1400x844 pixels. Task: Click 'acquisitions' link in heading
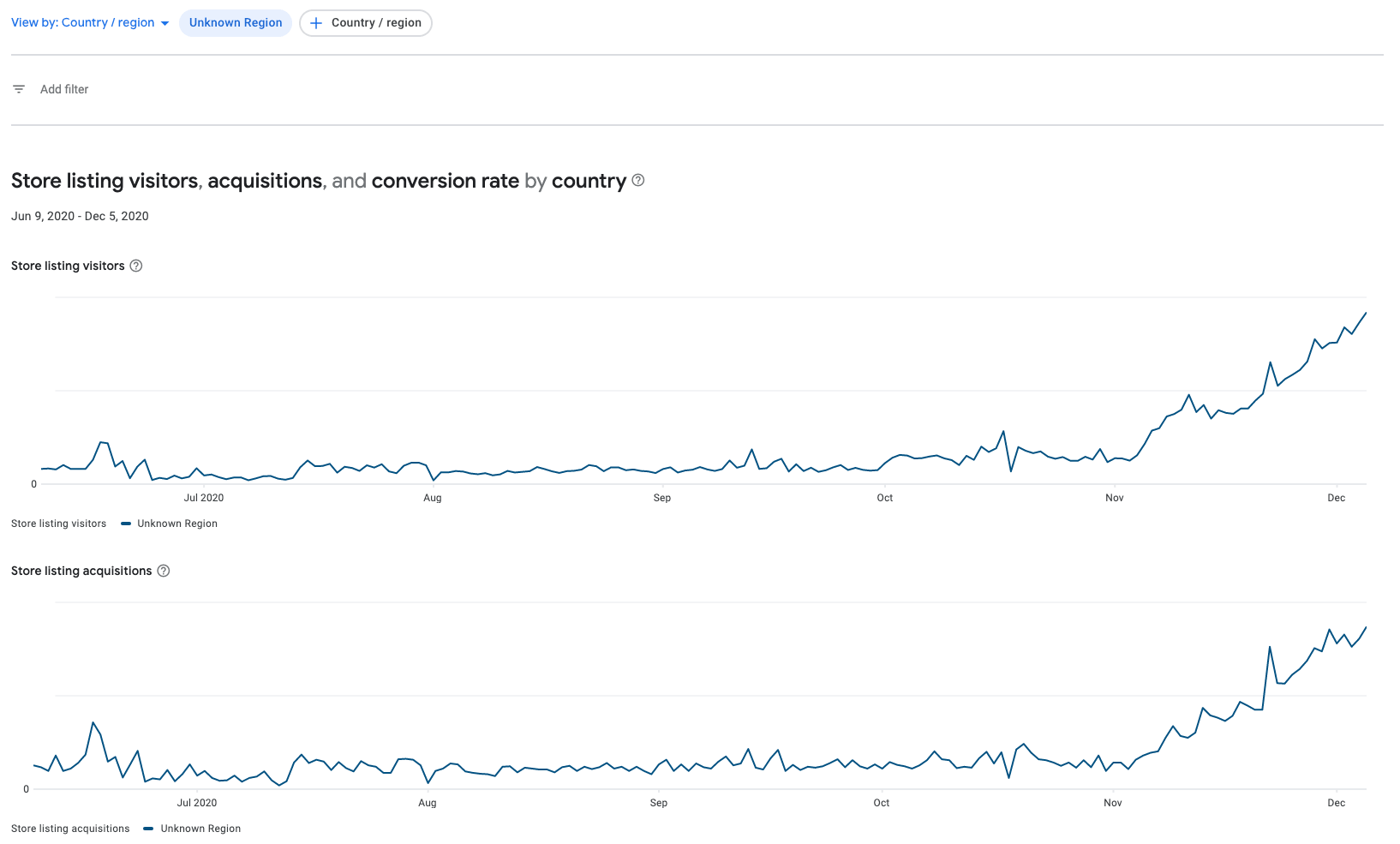pos(265,181)
